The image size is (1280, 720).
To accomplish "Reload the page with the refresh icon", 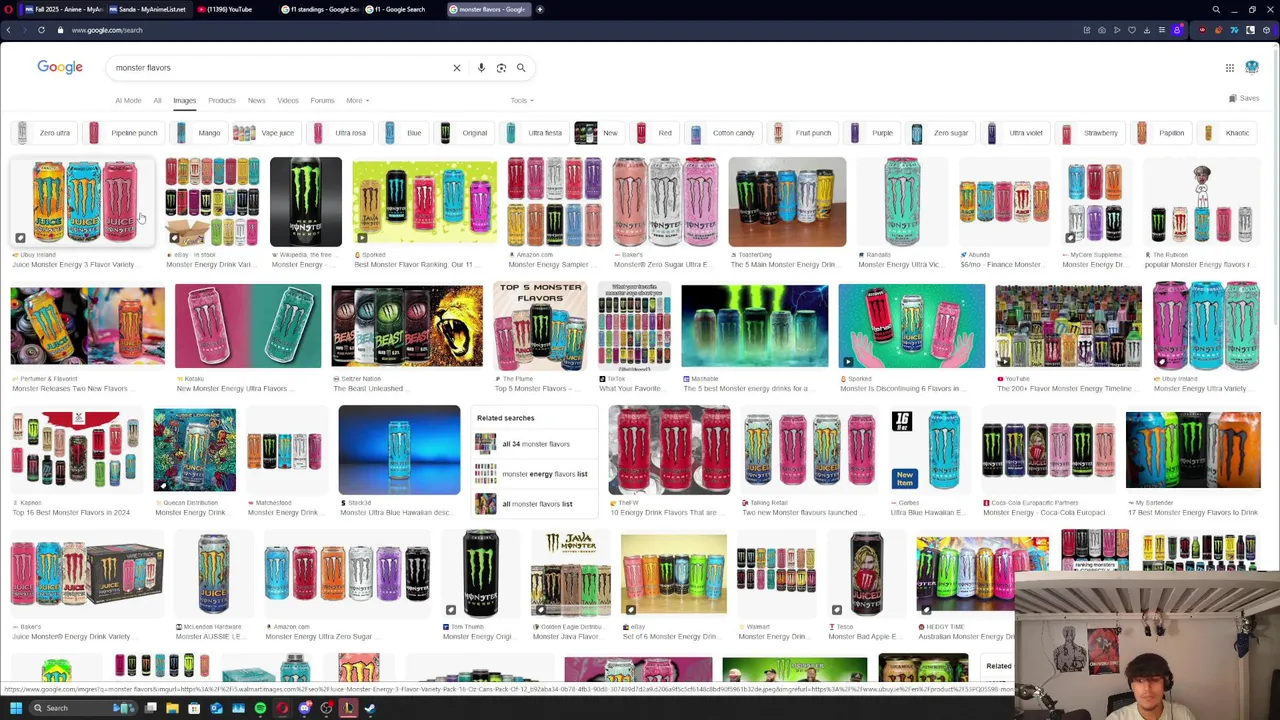I will 41,30.
